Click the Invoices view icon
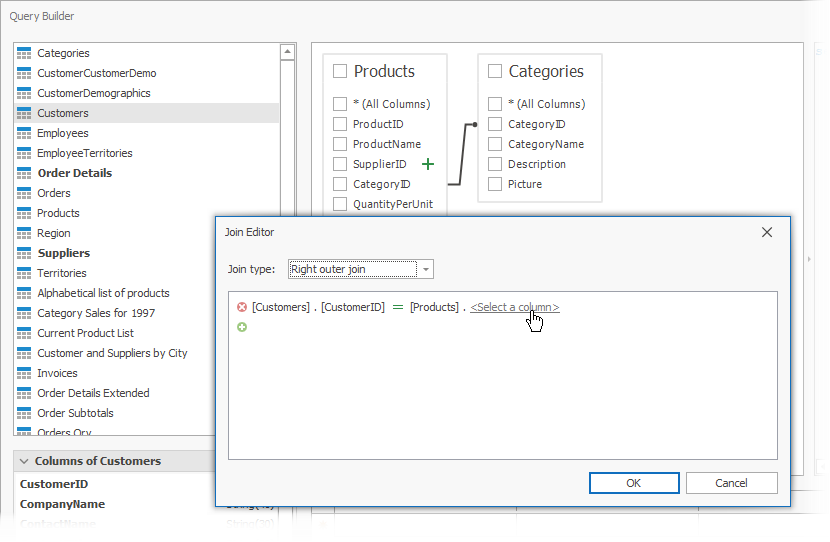The height and width of the screenshot is (542, 830). [25, 373]
